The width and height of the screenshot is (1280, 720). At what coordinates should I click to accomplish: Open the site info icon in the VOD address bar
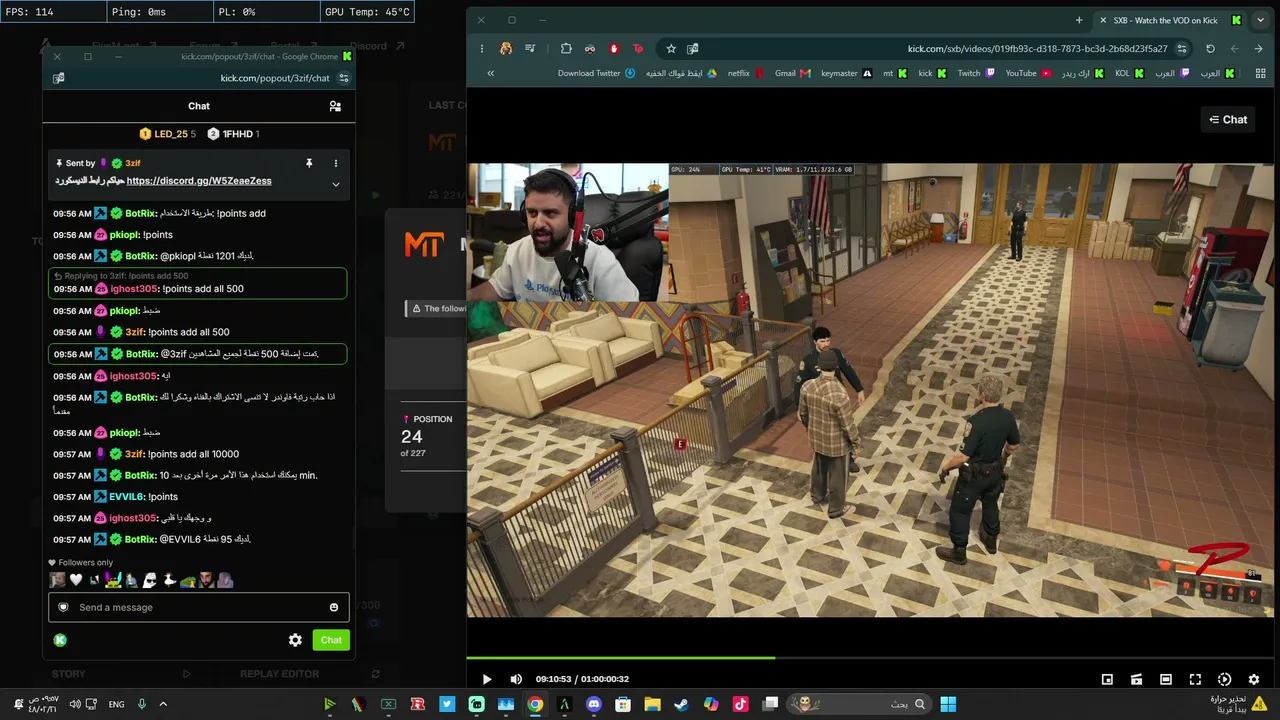pos(1182,48)
